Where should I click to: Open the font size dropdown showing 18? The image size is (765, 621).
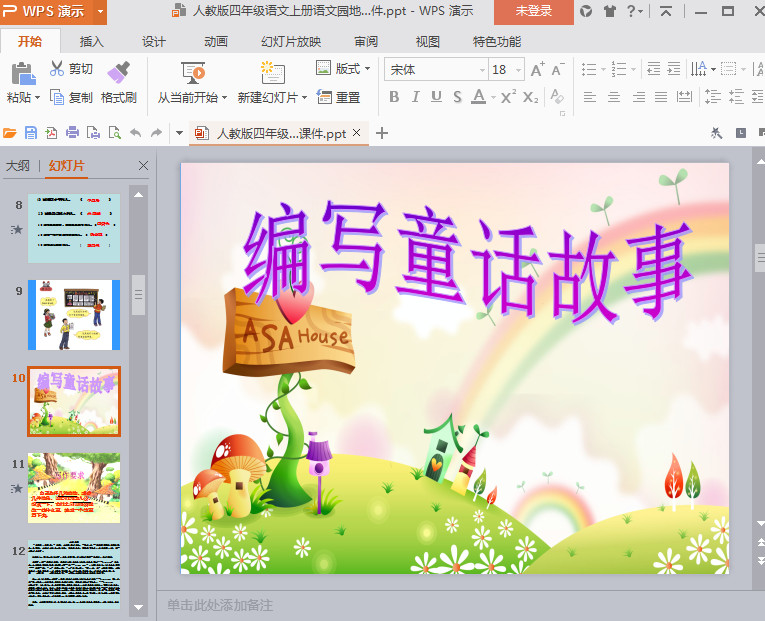tap(519, 70)
